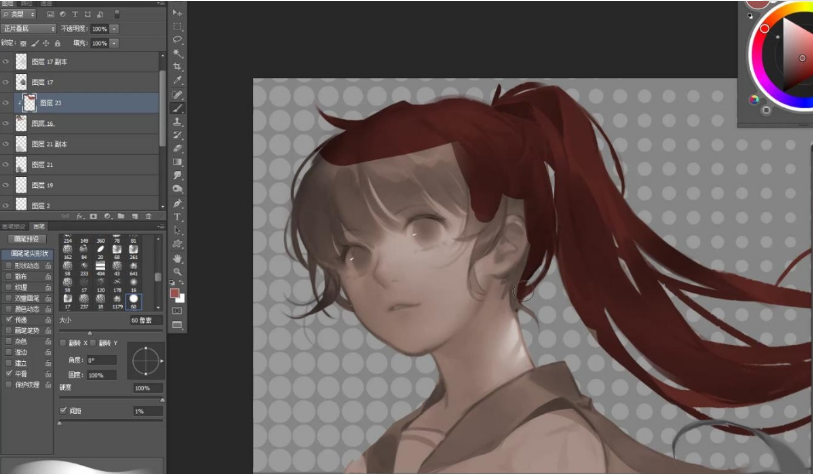This screenshot has height=474, width=813.
Task: Toggle visibility of 图层 23
Action: point(6,103)
